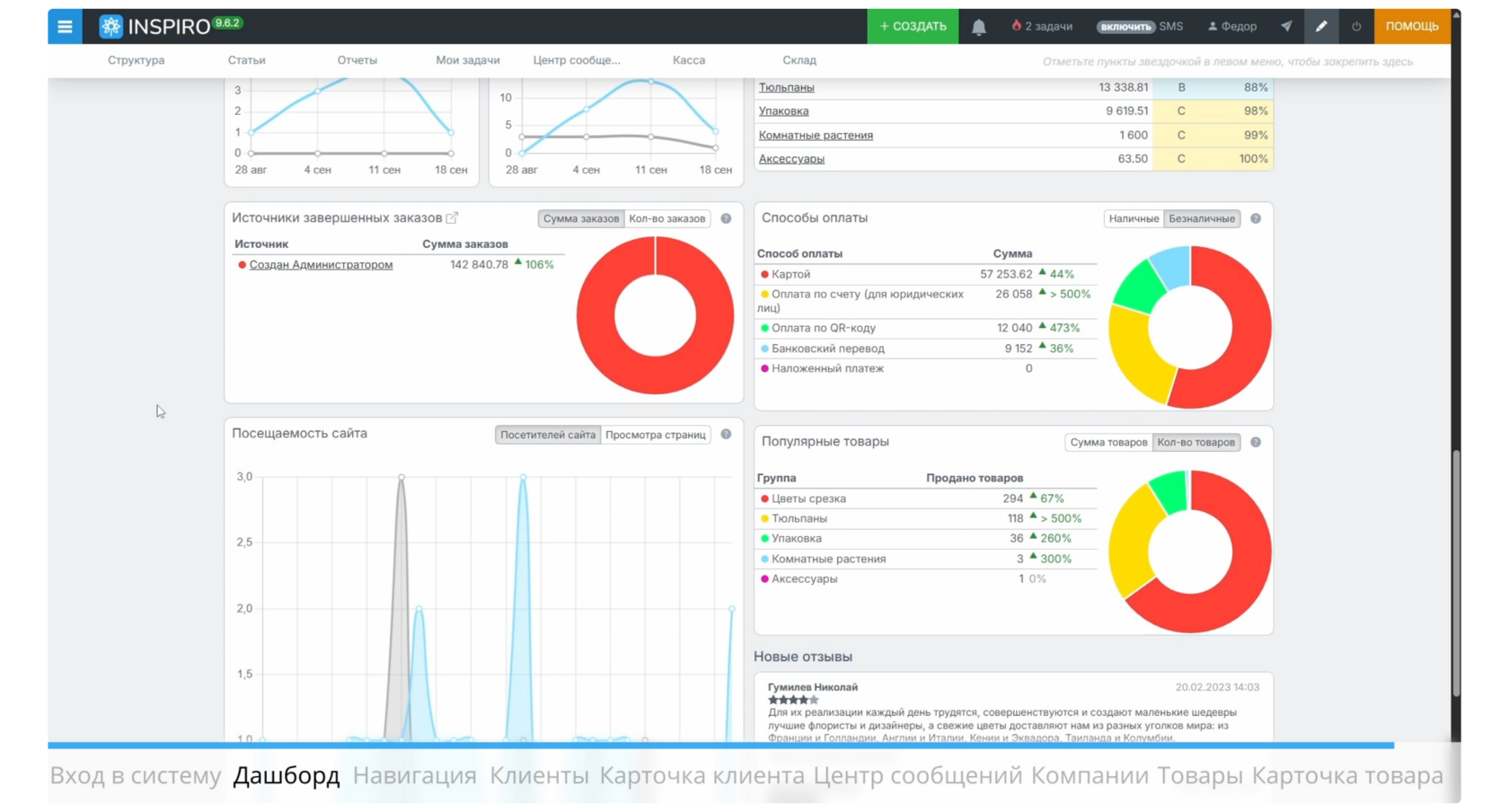
Task: Open Статьи in the top menu
Action: pos(246,60)
